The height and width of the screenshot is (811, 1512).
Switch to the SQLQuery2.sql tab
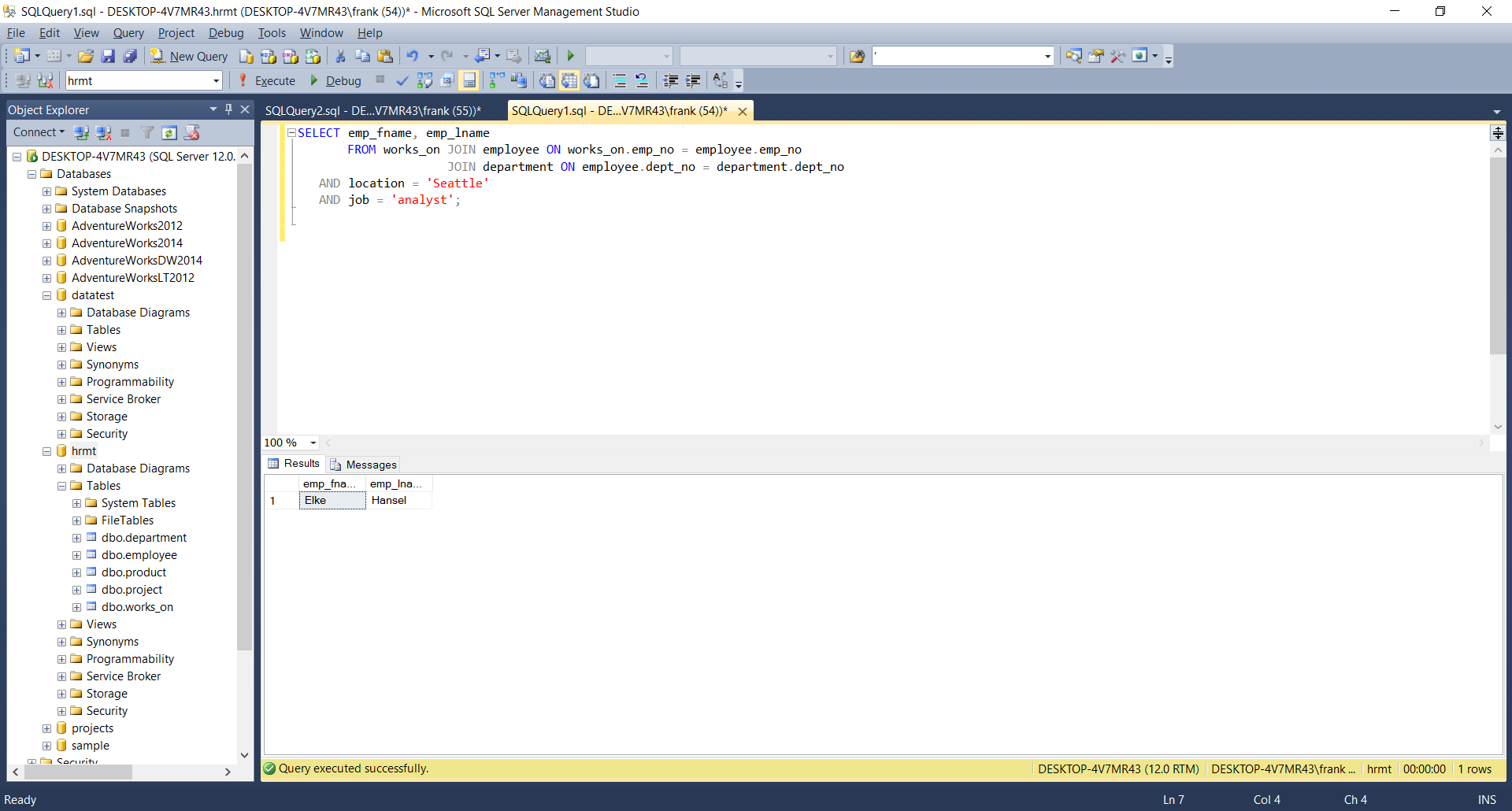[372, 110]
